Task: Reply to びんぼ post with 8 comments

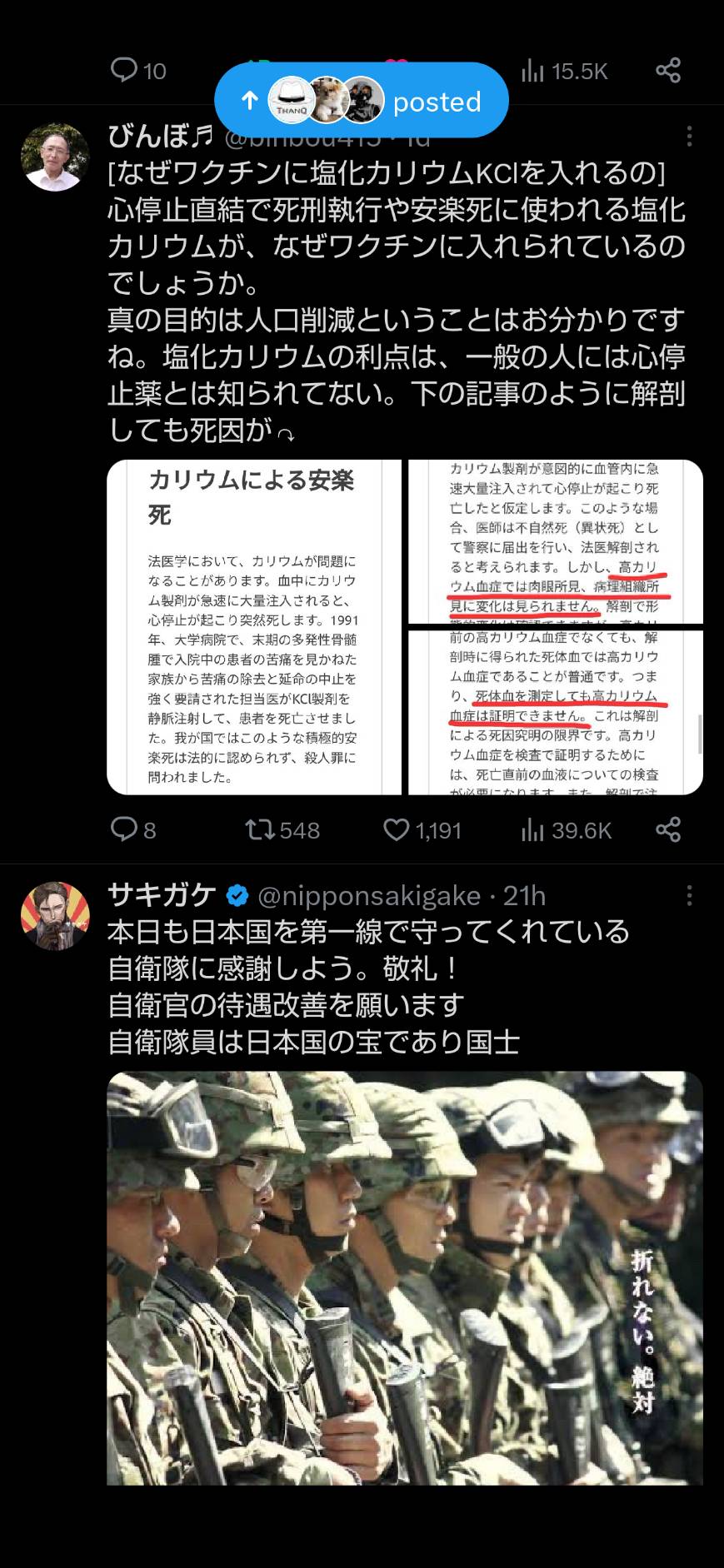Action: tap(133, 829)
